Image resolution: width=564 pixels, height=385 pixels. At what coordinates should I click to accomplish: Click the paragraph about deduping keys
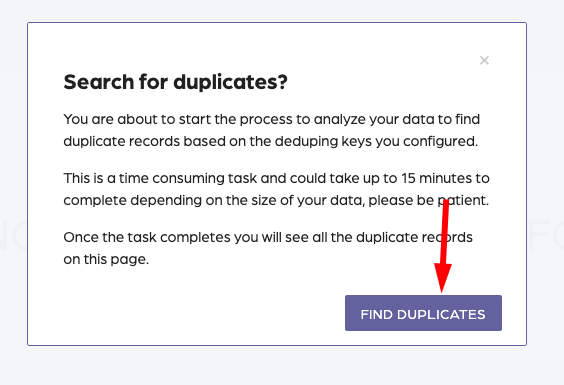(x=272, y=130)
